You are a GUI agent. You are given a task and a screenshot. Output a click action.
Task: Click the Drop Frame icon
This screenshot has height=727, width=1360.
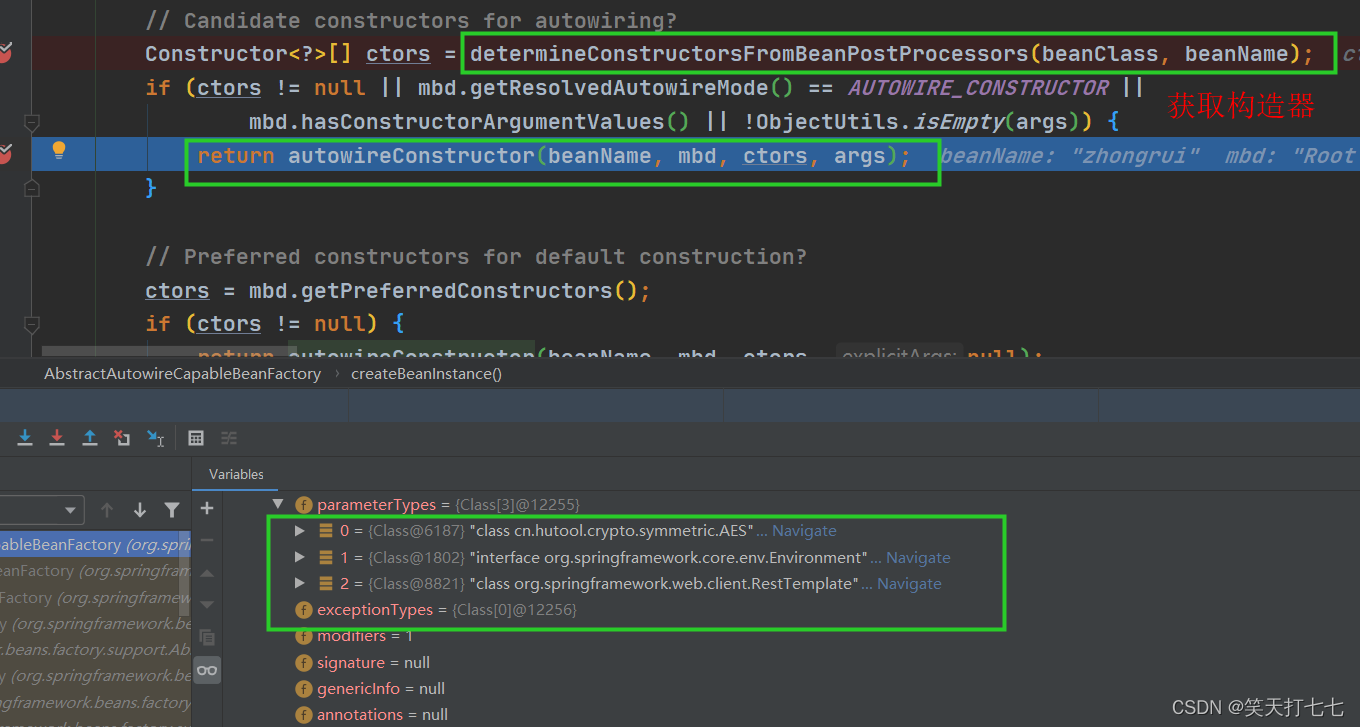122,438
